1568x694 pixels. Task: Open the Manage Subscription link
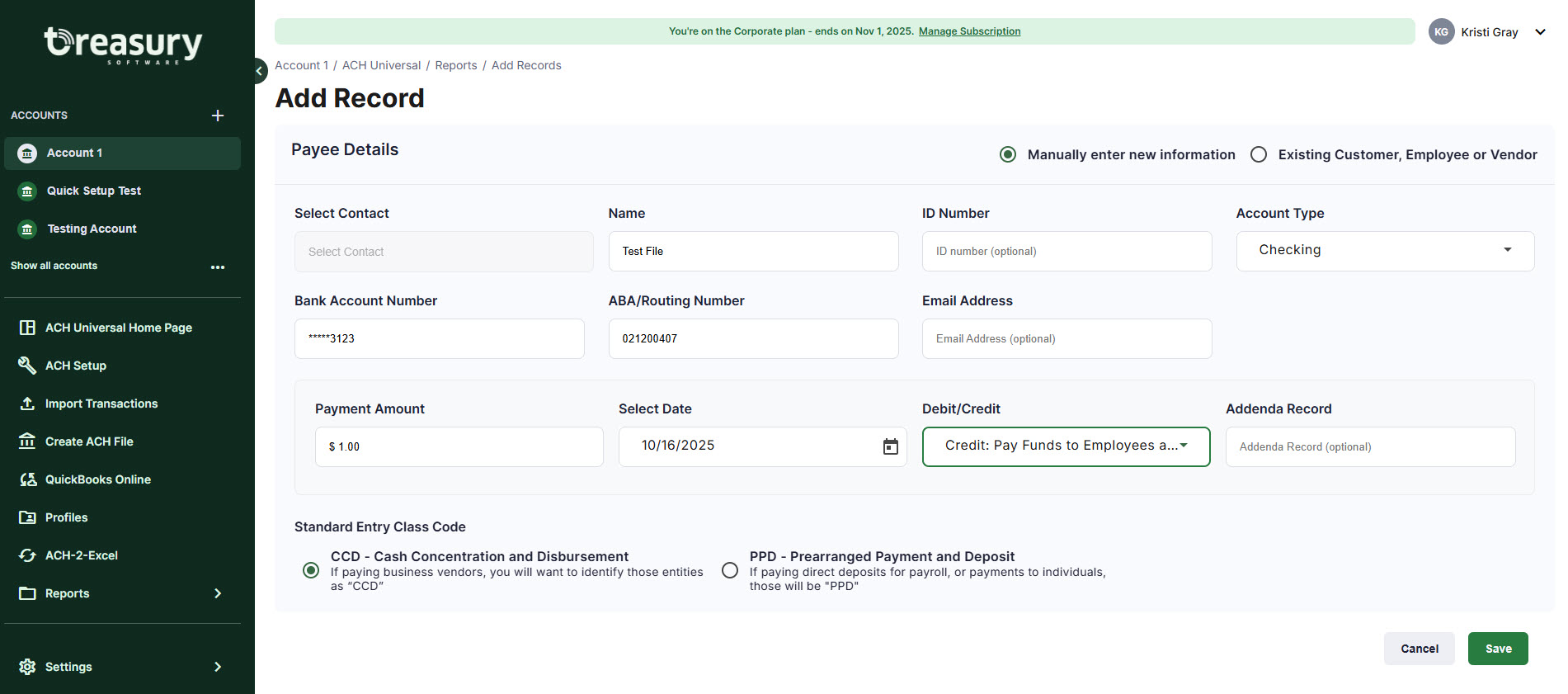click(969, 31)
